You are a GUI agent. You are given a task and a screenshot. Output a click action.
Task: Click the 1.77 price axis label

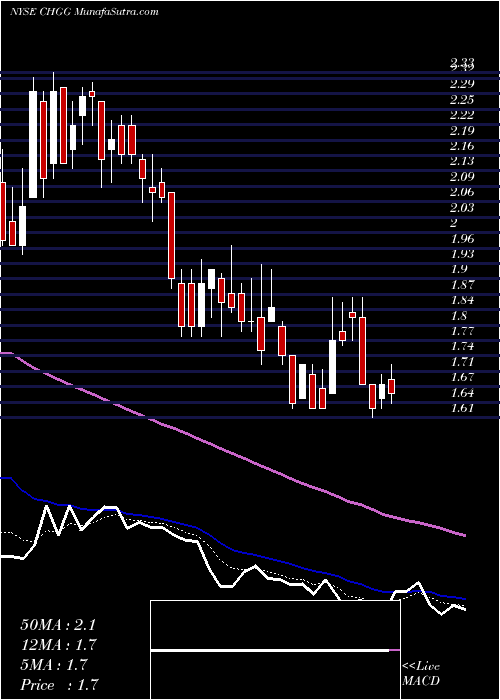462,331
